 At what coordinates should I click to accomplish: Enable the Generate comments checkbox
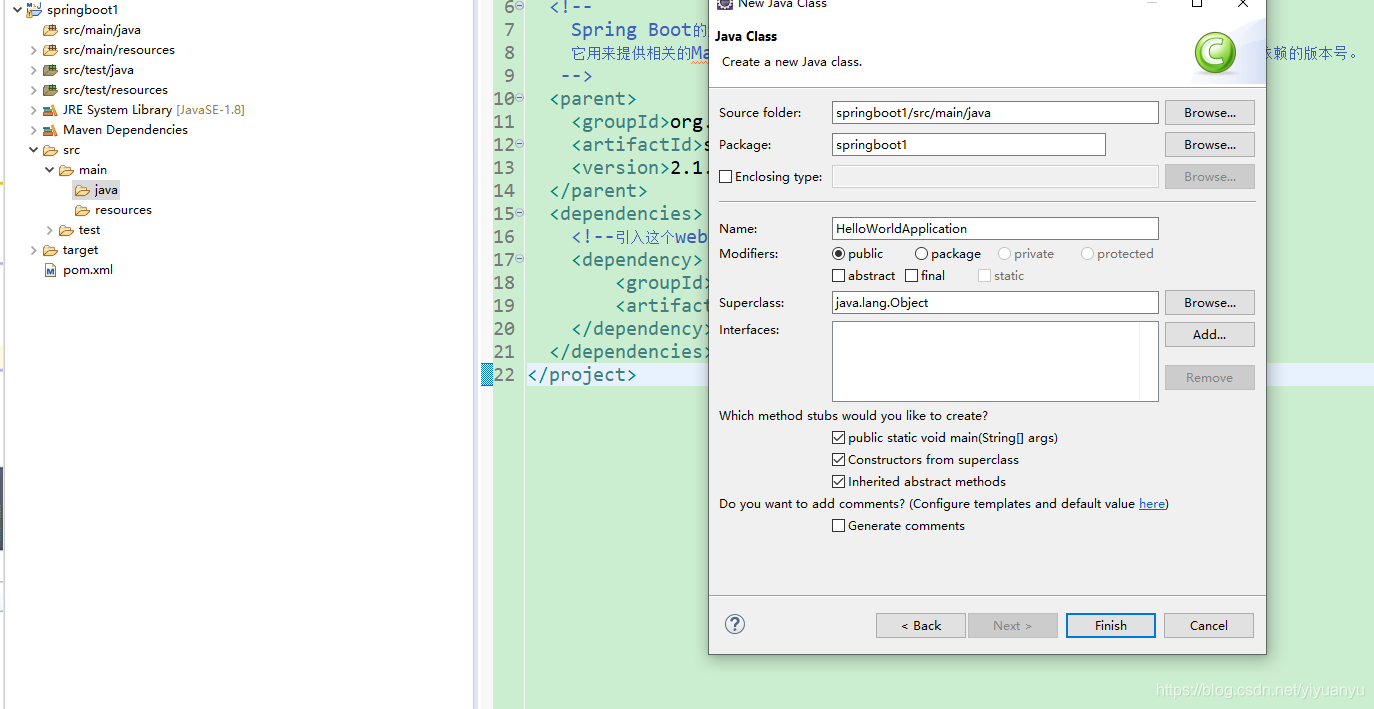click(839, 526)
